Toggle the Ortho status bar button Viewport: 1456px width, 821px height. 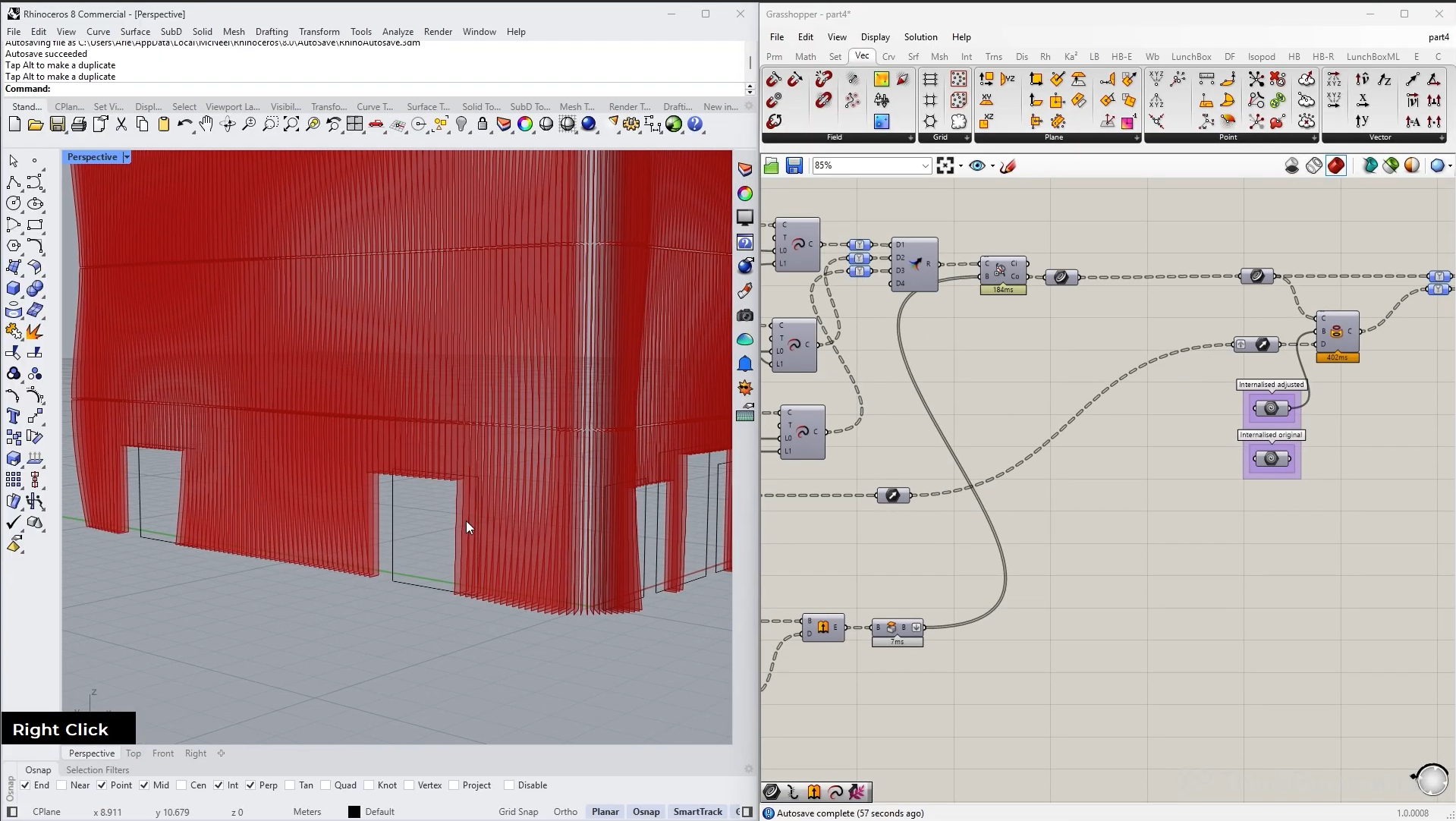pyautogui.click(x=565, y=812)
